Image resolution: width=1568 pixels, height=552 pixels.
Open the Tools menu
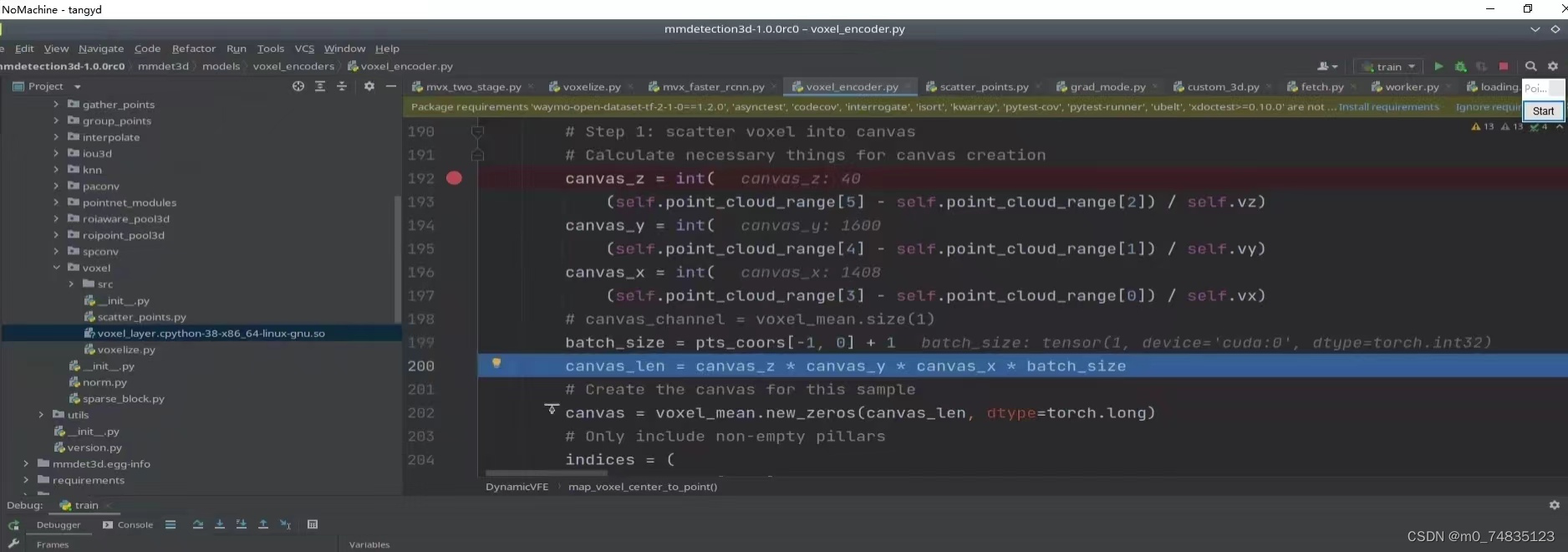coord(271,49)
